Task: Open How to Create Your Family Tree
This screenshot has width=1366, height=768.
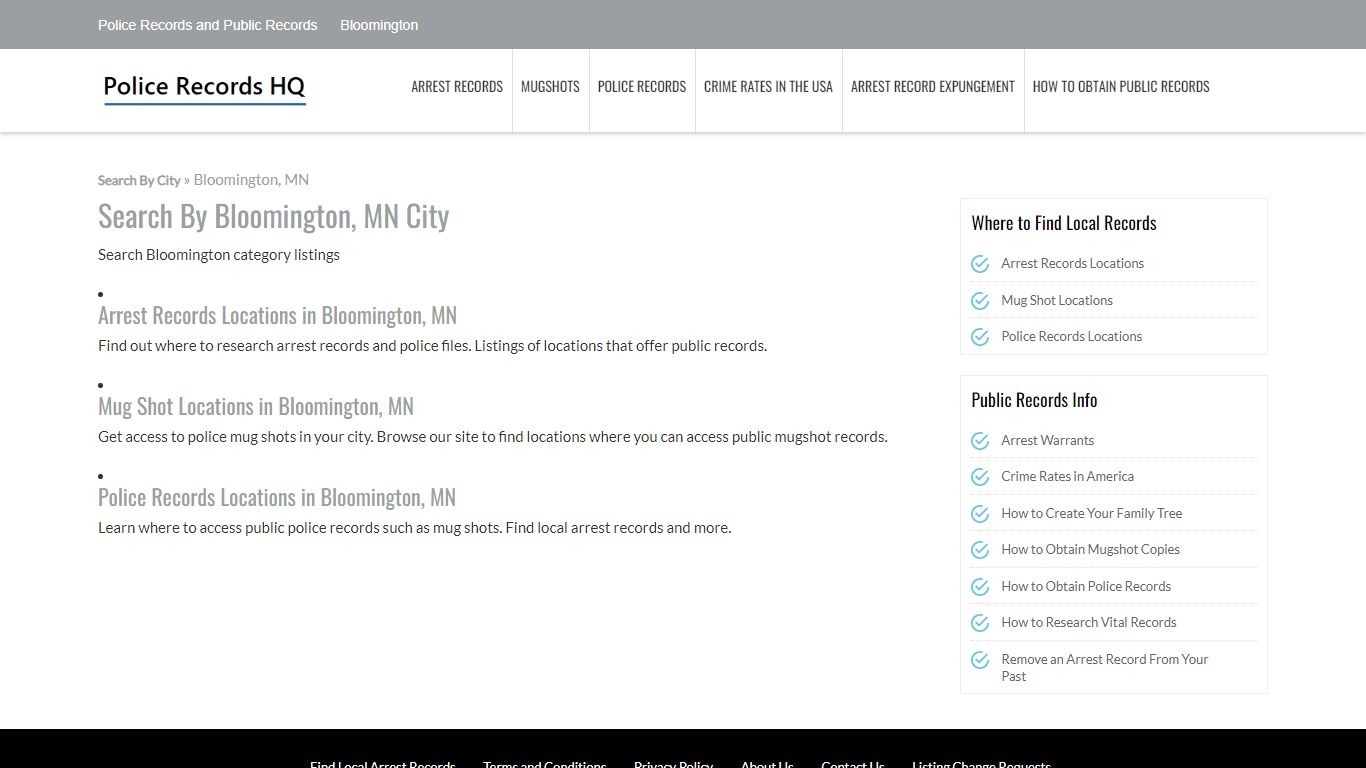Action: click(1091, 514)
